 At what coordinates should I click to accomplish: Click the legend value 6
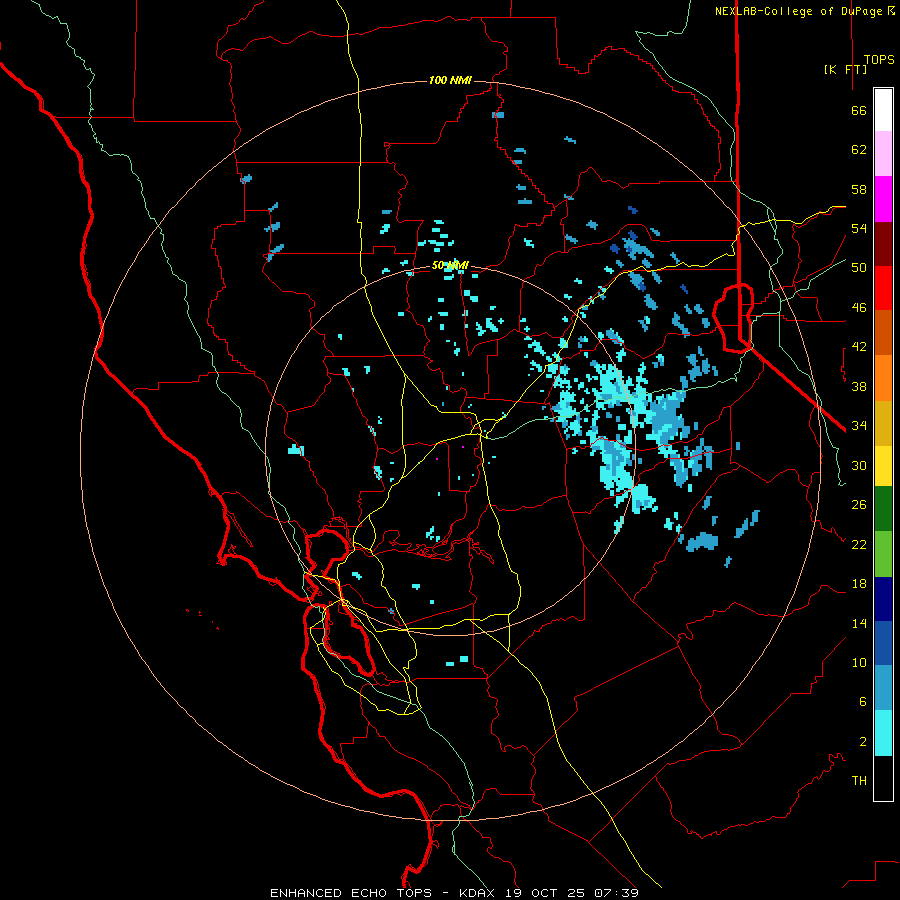pos(862,702)
